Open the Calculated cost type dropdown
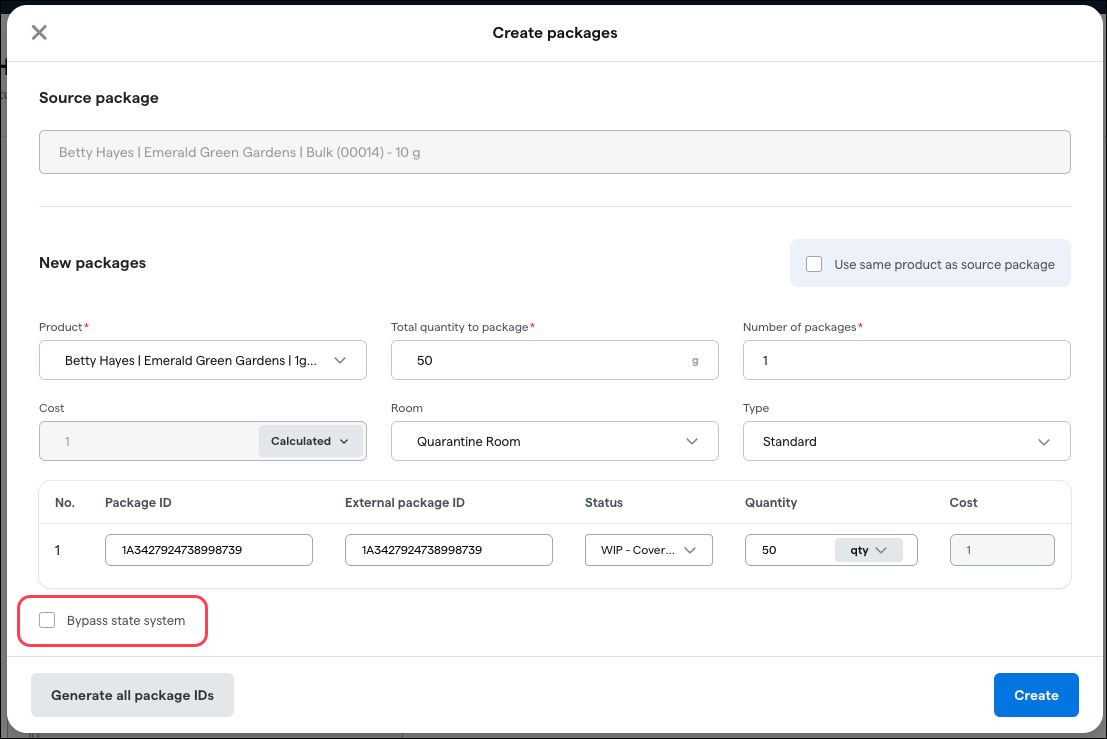1107x739 pixels. point(311,441)
